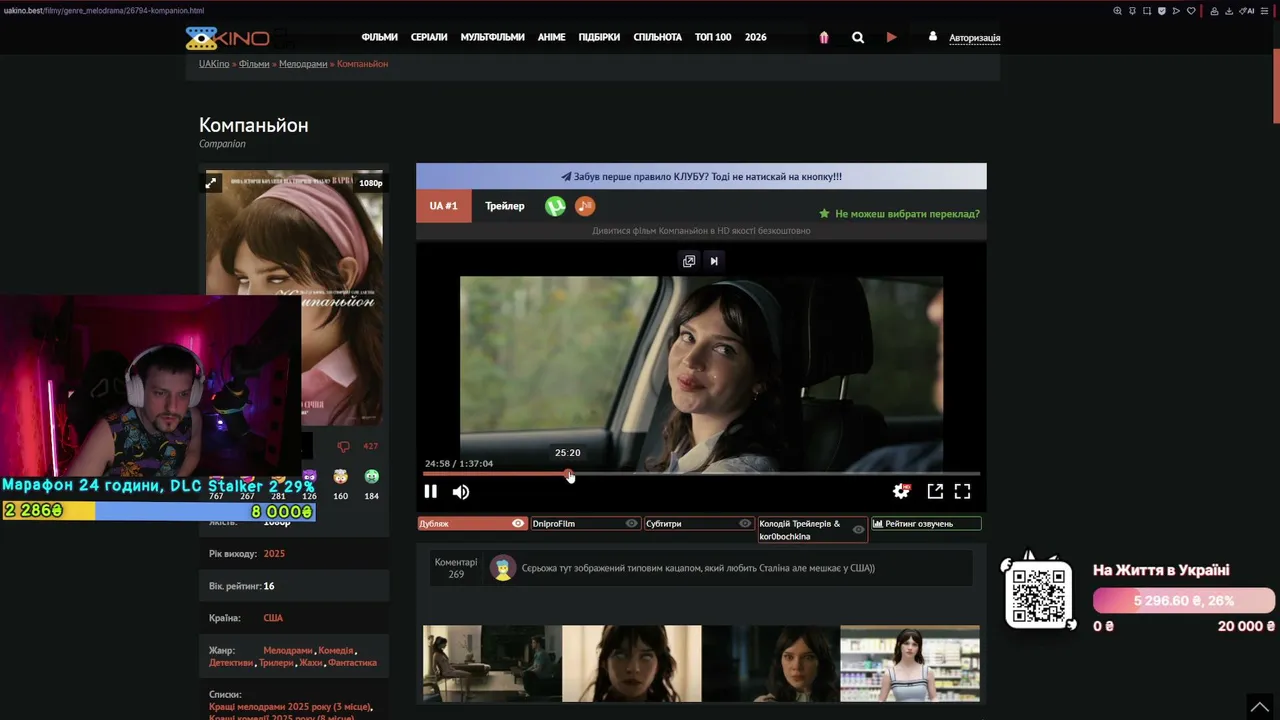Mute the player volume speaker
This screenshot has height=720, width=1280.
tap(461, 491)
